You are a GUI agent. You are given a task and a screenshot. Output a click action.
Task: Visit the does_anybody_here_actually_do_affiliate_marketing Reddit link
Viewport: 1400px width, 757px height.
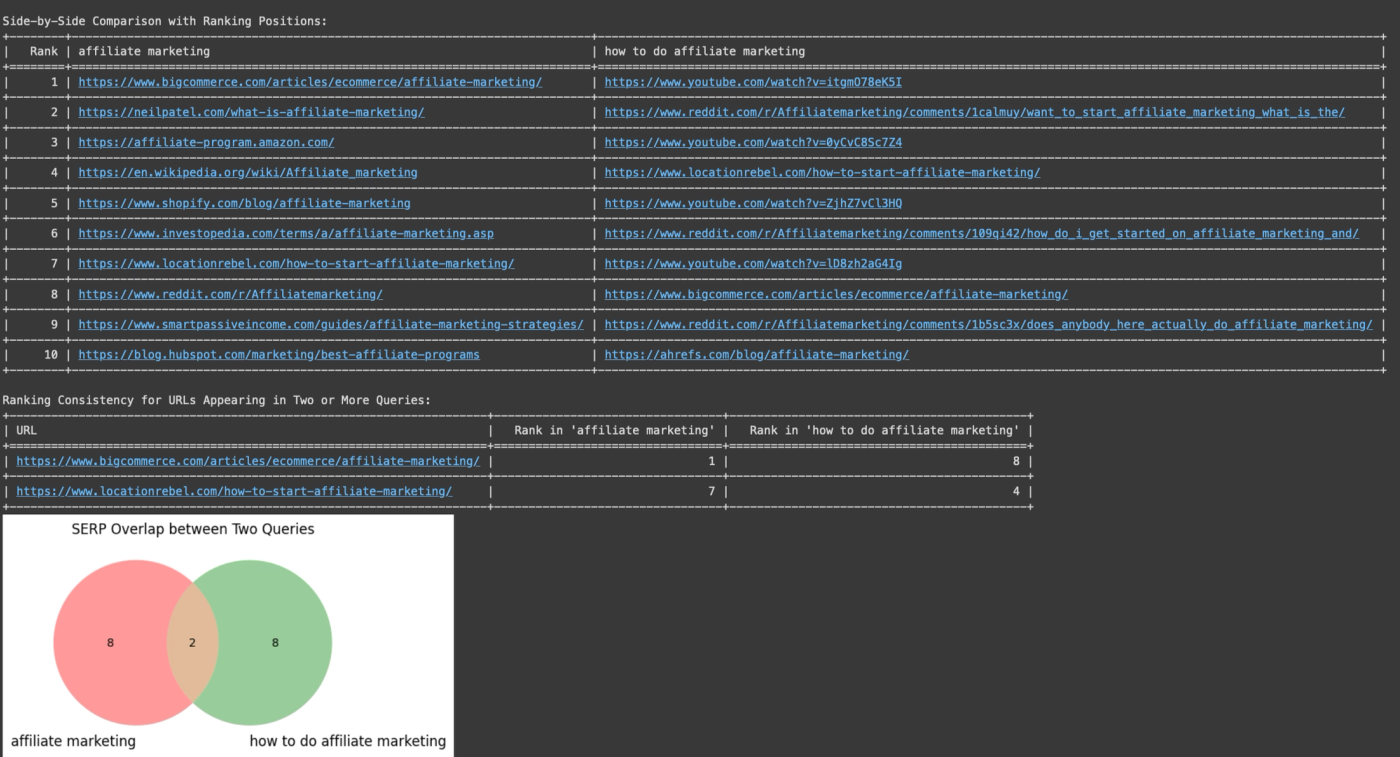click(987, 324)
